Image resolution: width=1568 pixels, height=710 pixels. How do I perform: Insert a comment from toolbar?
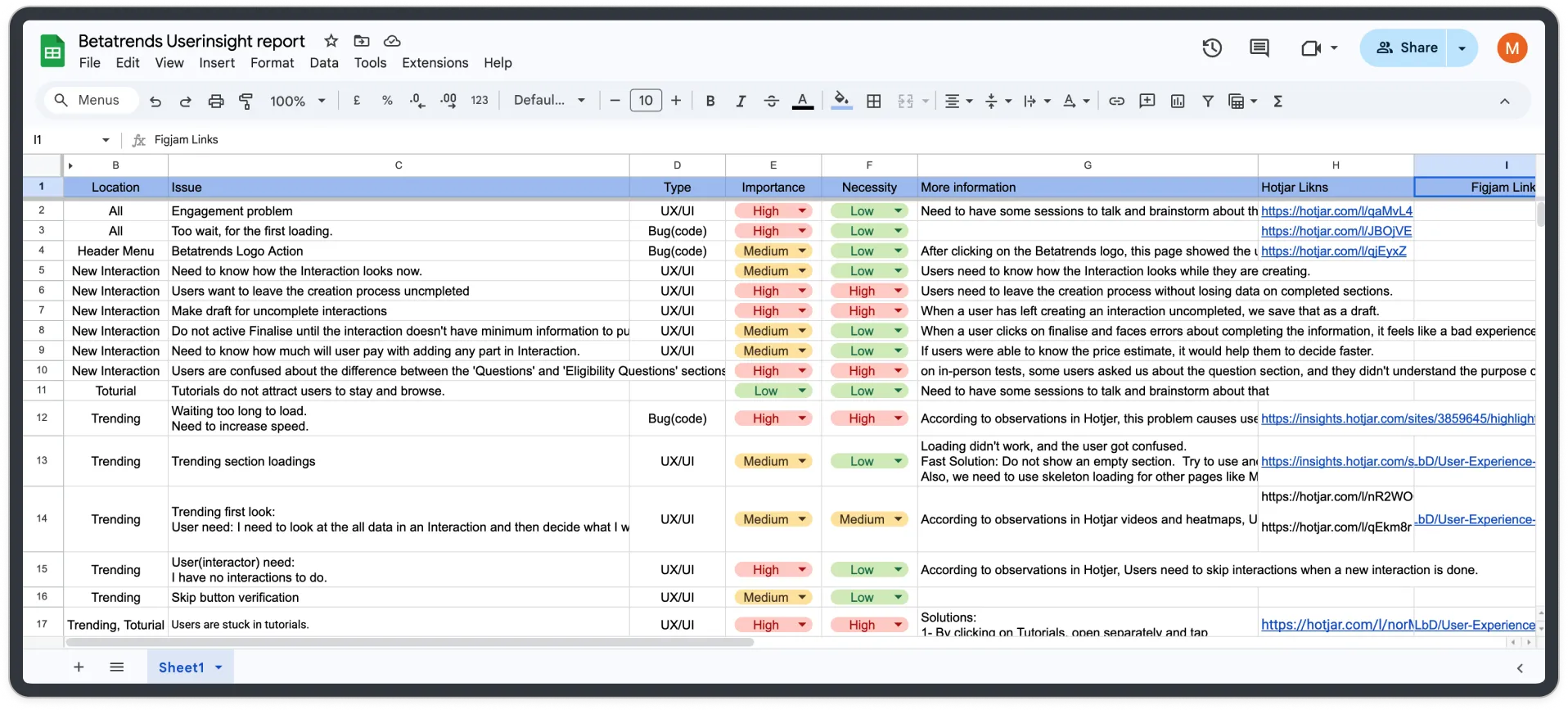point(1147,101)
